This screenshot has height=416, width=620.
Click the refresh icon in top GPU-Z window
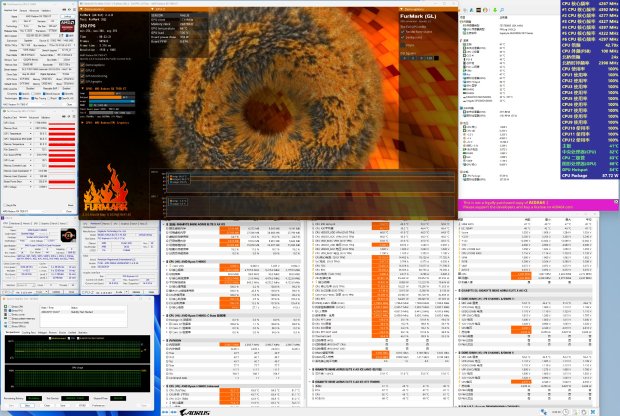(x=70, y=9)
